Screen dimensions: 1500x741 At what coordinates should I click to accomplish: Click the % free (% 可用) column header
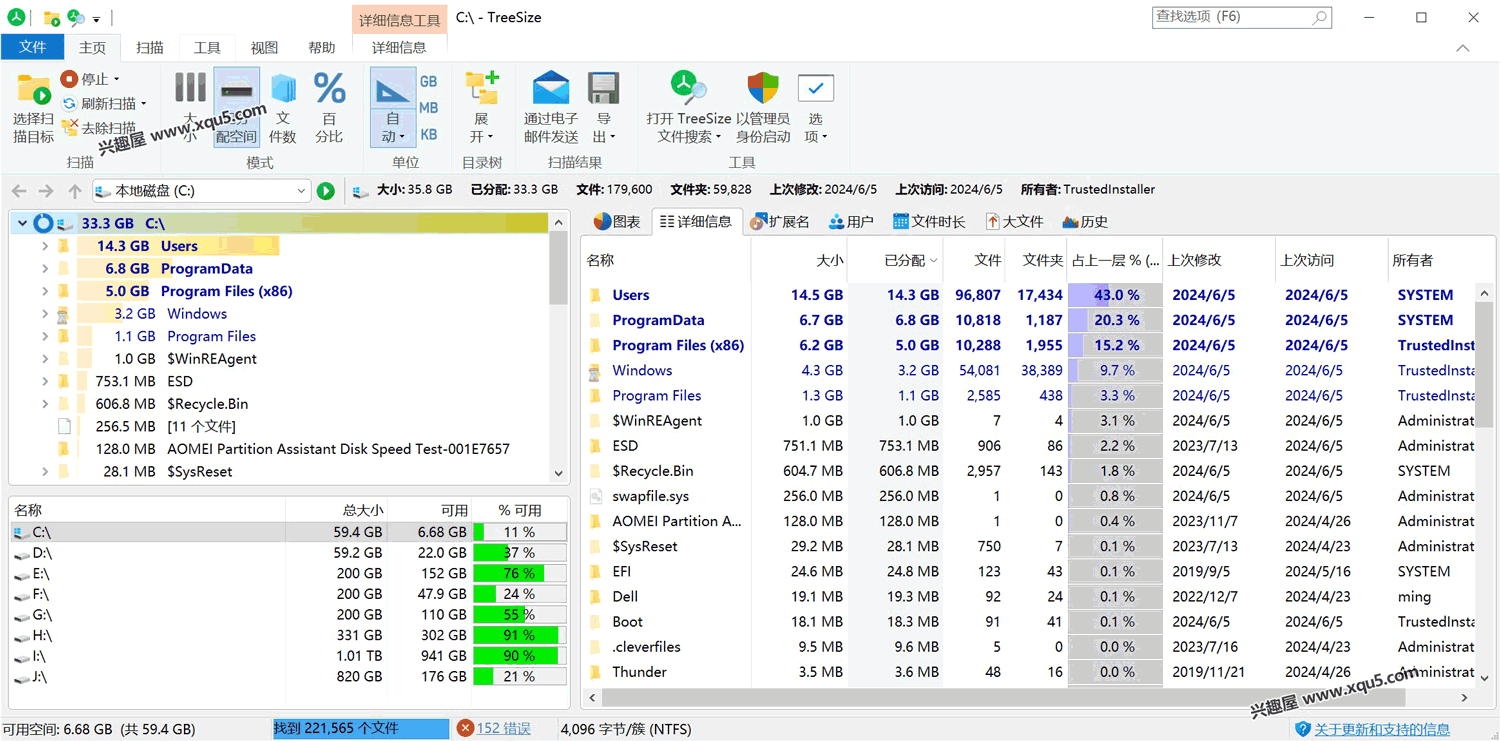point(520,511)
